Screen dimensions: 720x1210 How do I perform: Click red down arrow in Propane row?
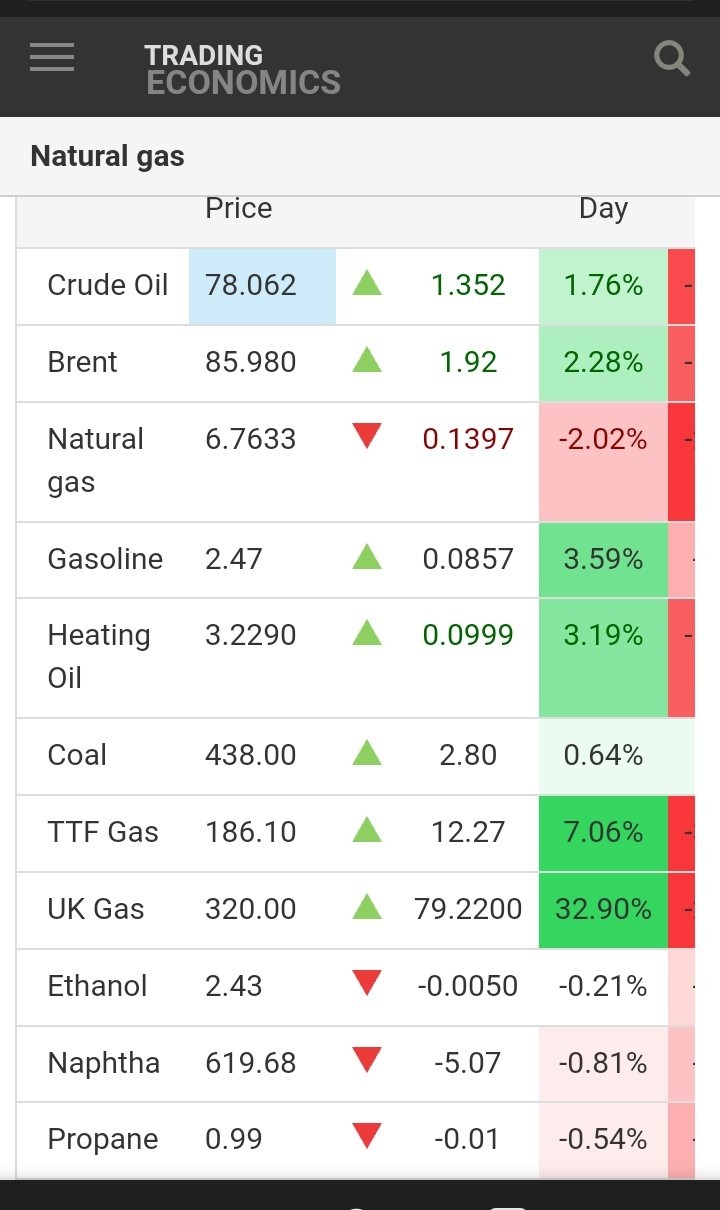click(367, 1136)
